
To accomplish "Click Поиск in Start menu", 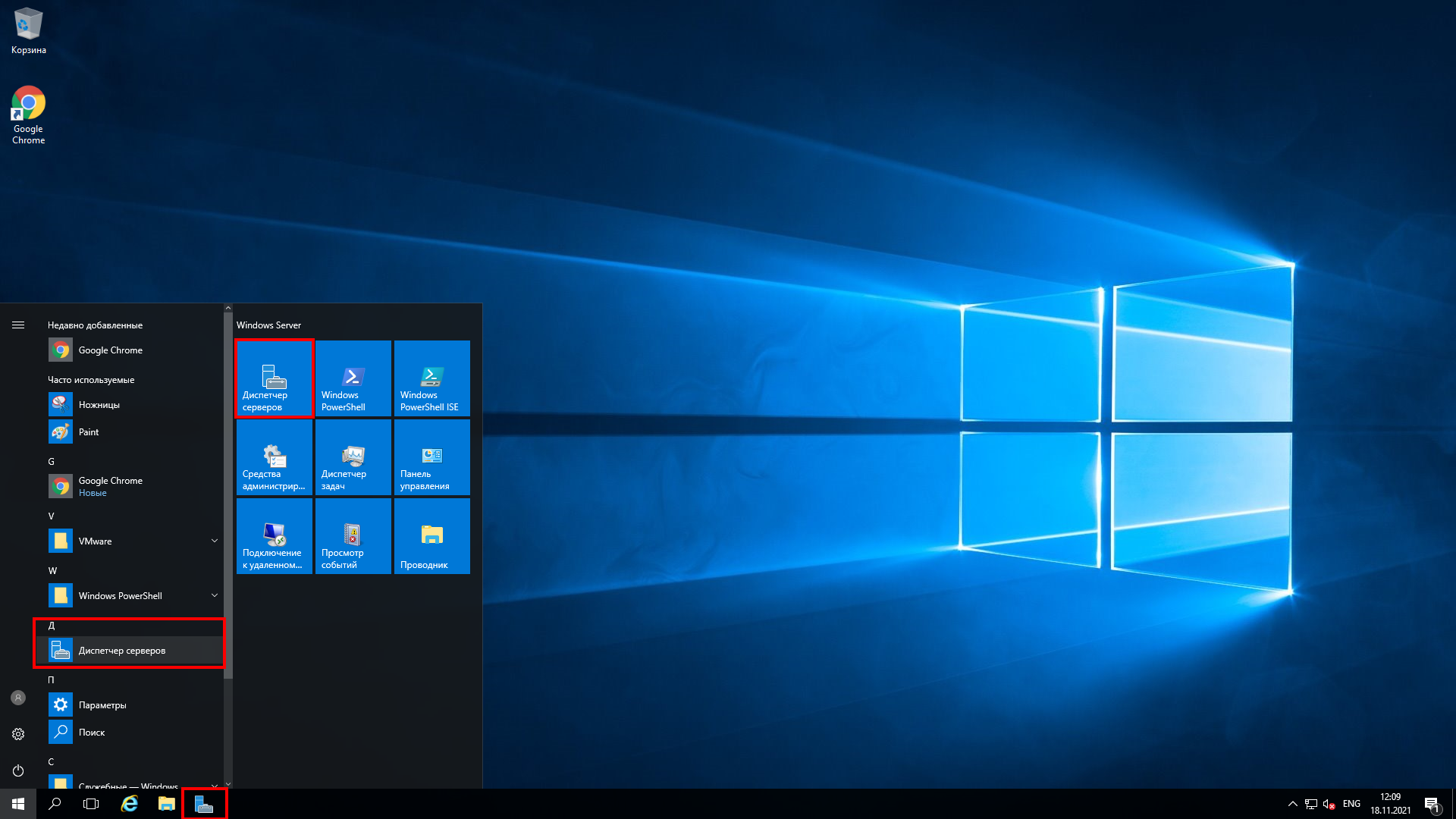I will click(x=92, y=731).
